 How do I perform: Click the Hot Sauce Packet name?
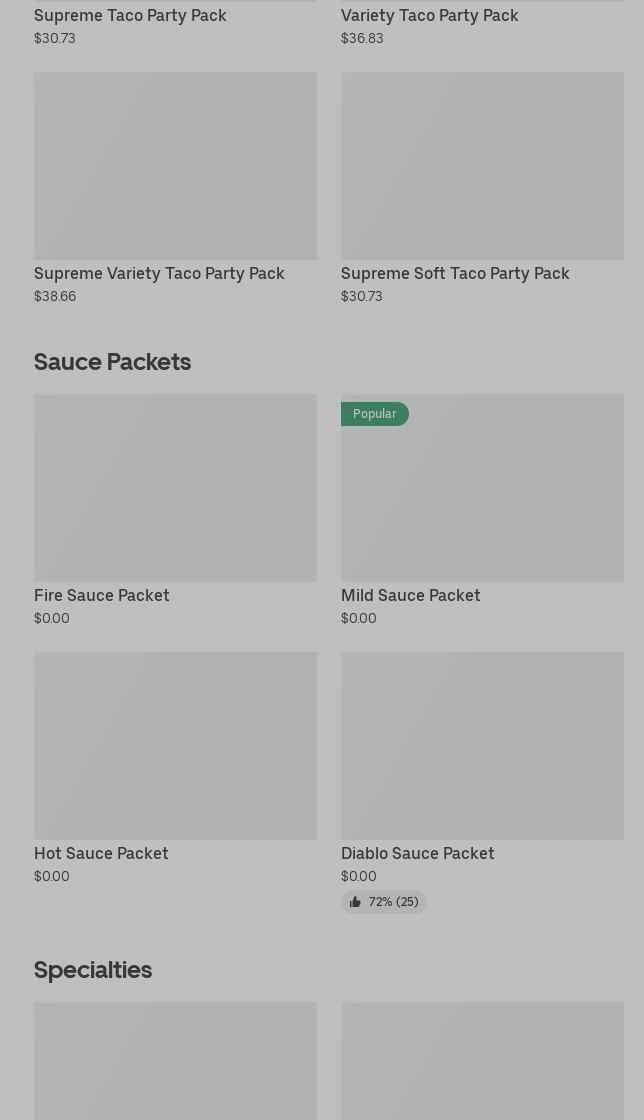pyautogui.click(x=101, y=853)
